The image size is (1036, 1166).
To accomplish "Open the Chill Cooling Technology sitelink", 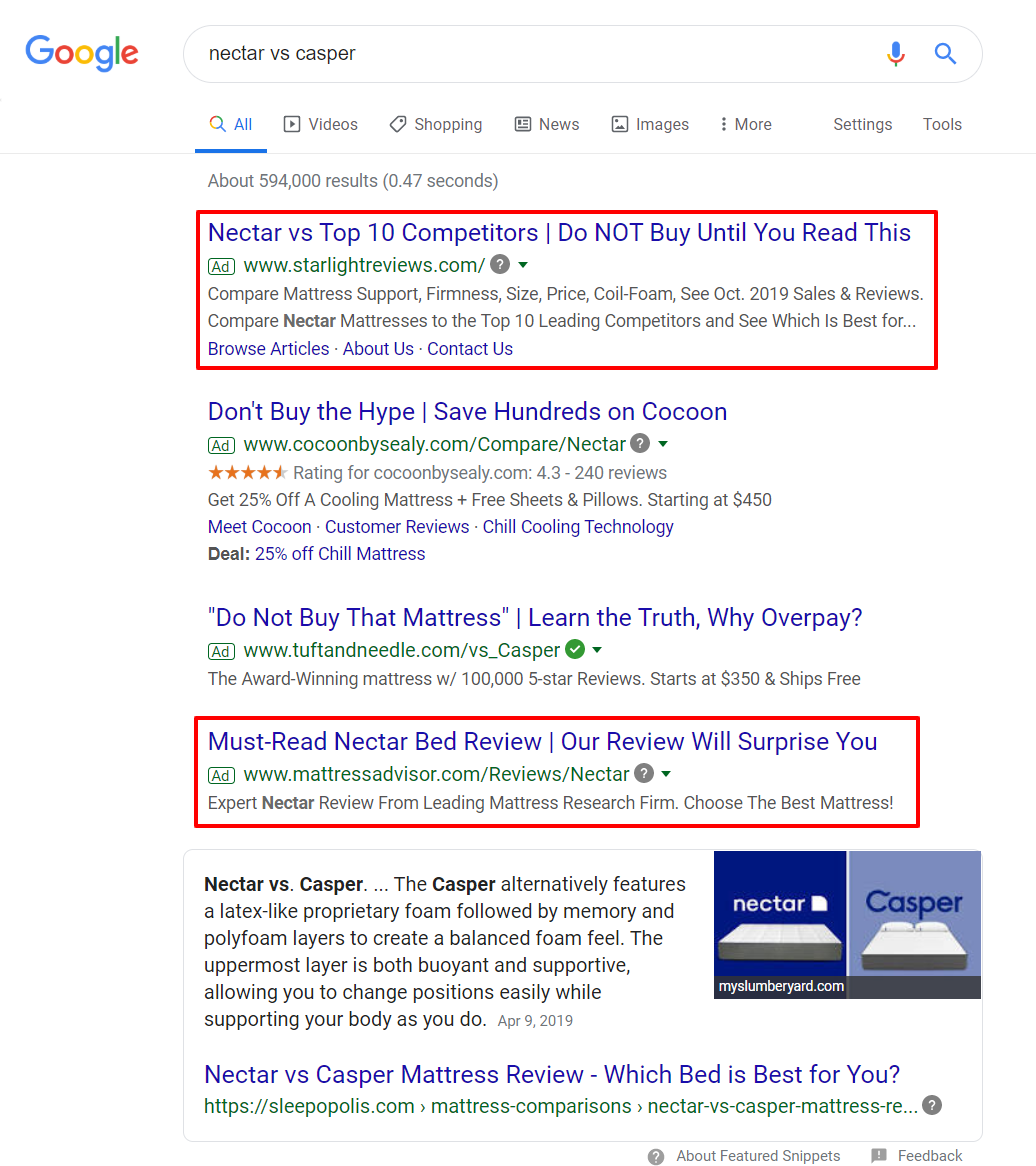I will click(x=578, y=526).
